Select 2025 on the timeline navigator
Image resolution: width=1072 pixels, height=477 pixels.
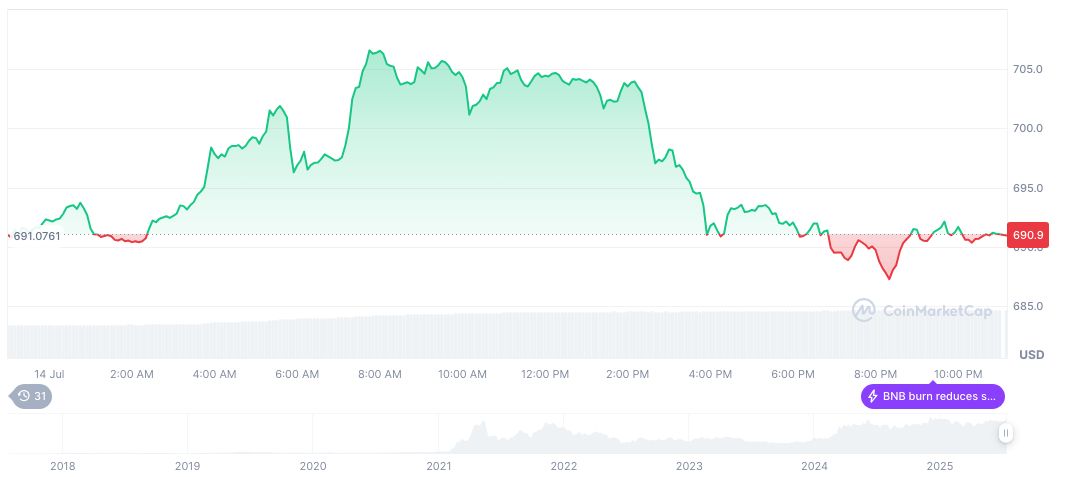(x=939, y=466)
